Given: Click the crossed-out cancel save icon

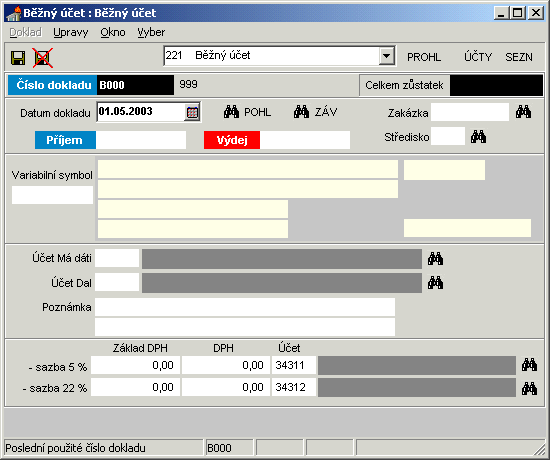Looking at the screenshot, I should pos(43,58).
